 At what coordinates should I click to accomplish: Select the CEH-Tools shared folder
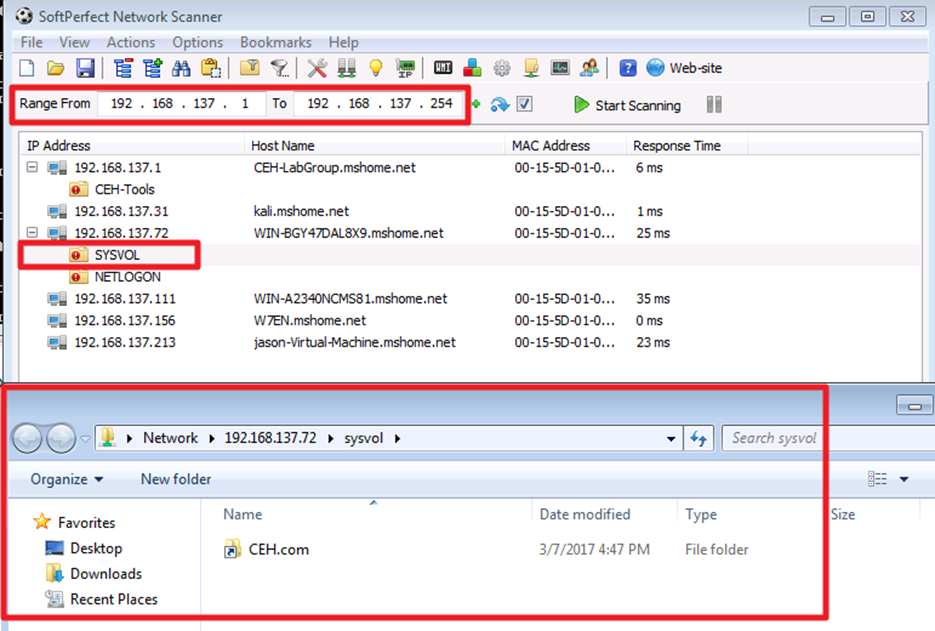pyautogui.click(x=113, y=189)
